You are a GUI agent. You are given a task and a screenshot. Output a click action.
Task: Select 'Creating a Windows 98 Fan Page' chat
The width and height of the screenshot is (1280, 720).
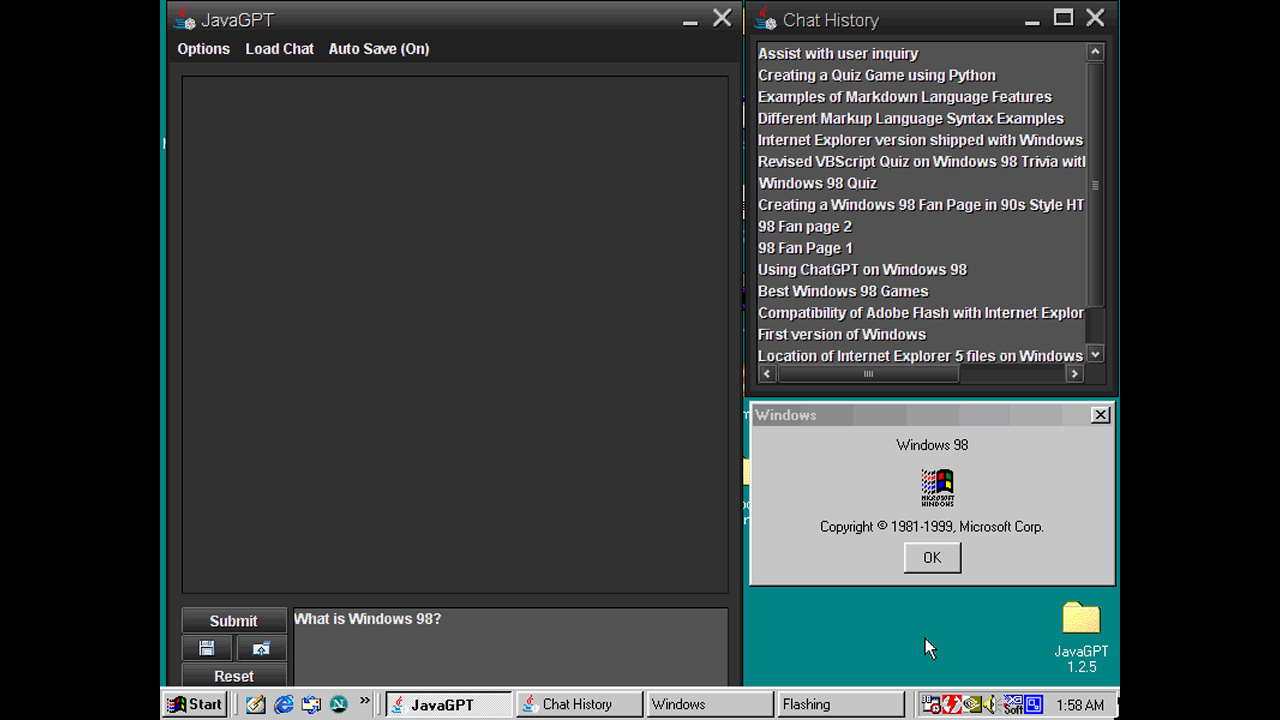click(921, 204)
